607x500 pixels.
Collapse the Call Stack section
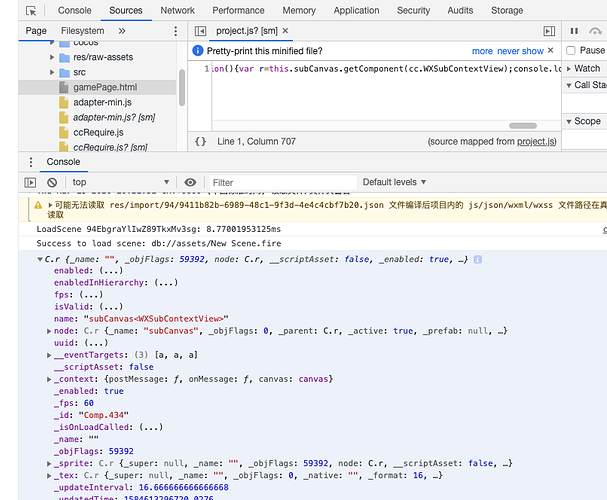pos(569,86)
